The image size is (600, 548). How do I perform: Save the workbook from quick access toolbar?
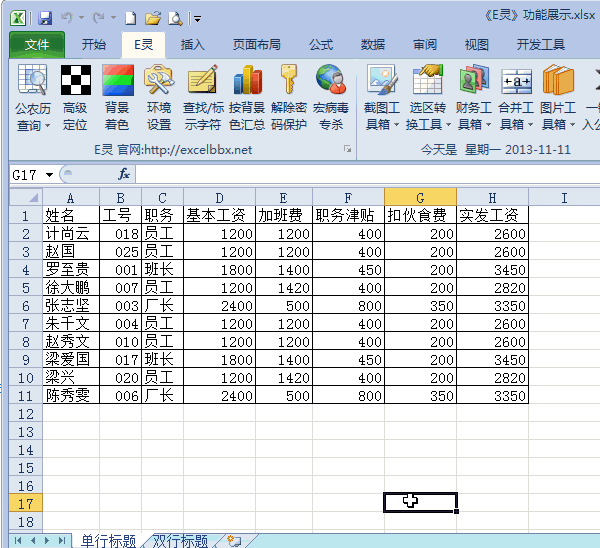[x=45, y=18]
